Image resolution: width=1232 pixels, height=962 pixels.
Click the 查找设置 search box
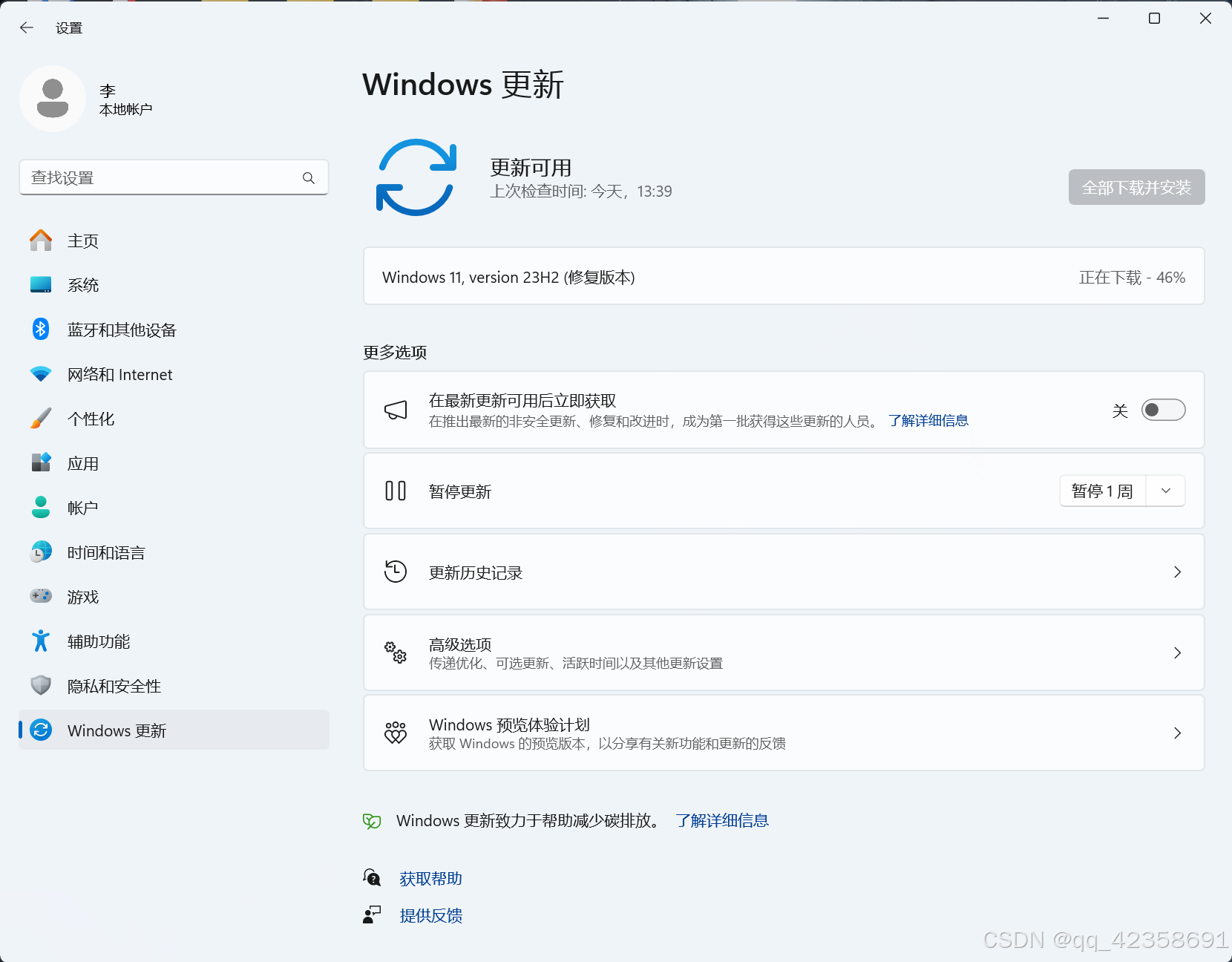pos(174,177)
